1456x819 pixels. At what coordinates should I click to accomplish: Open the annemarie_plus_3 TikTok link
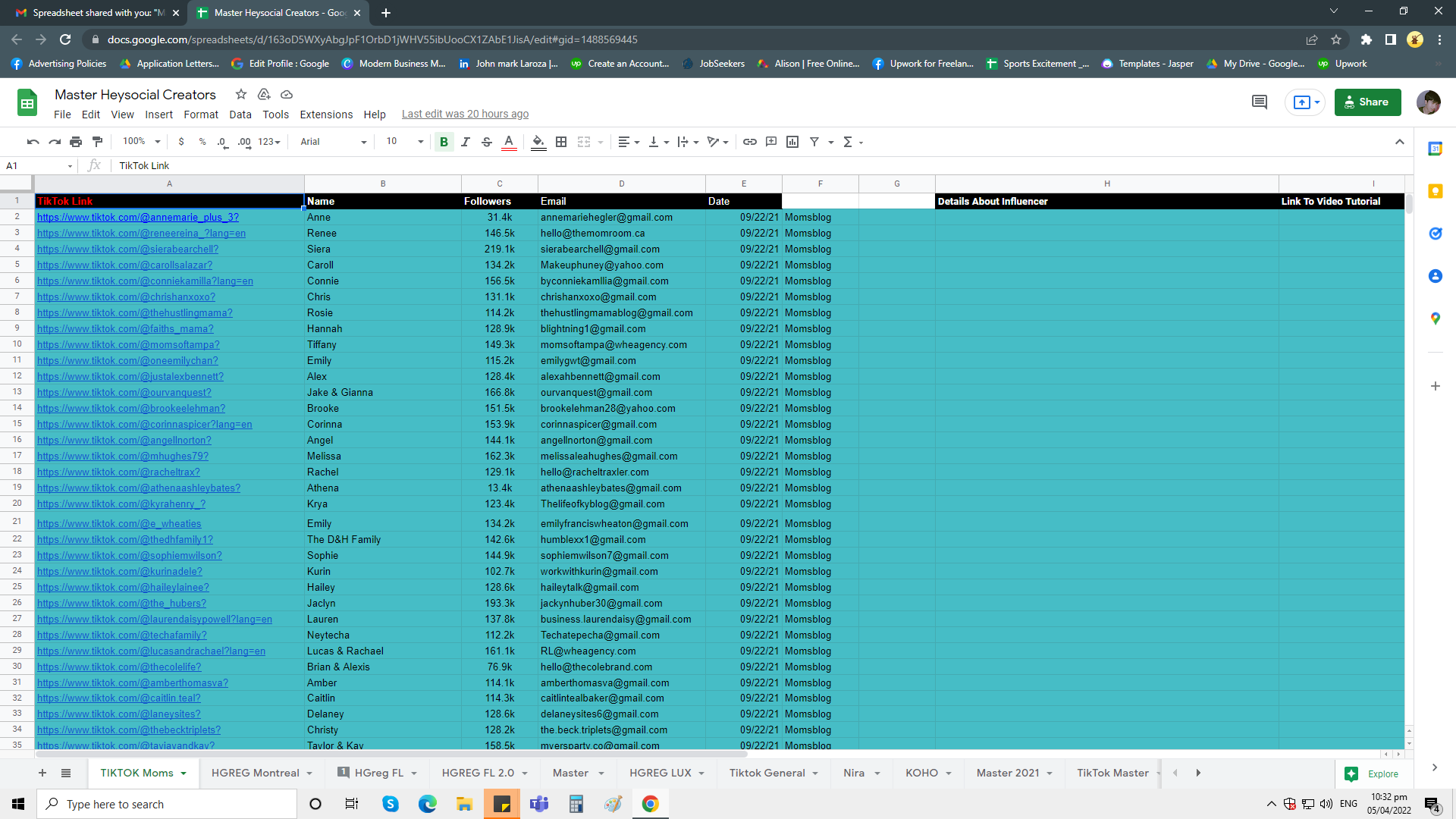(137, 217)
